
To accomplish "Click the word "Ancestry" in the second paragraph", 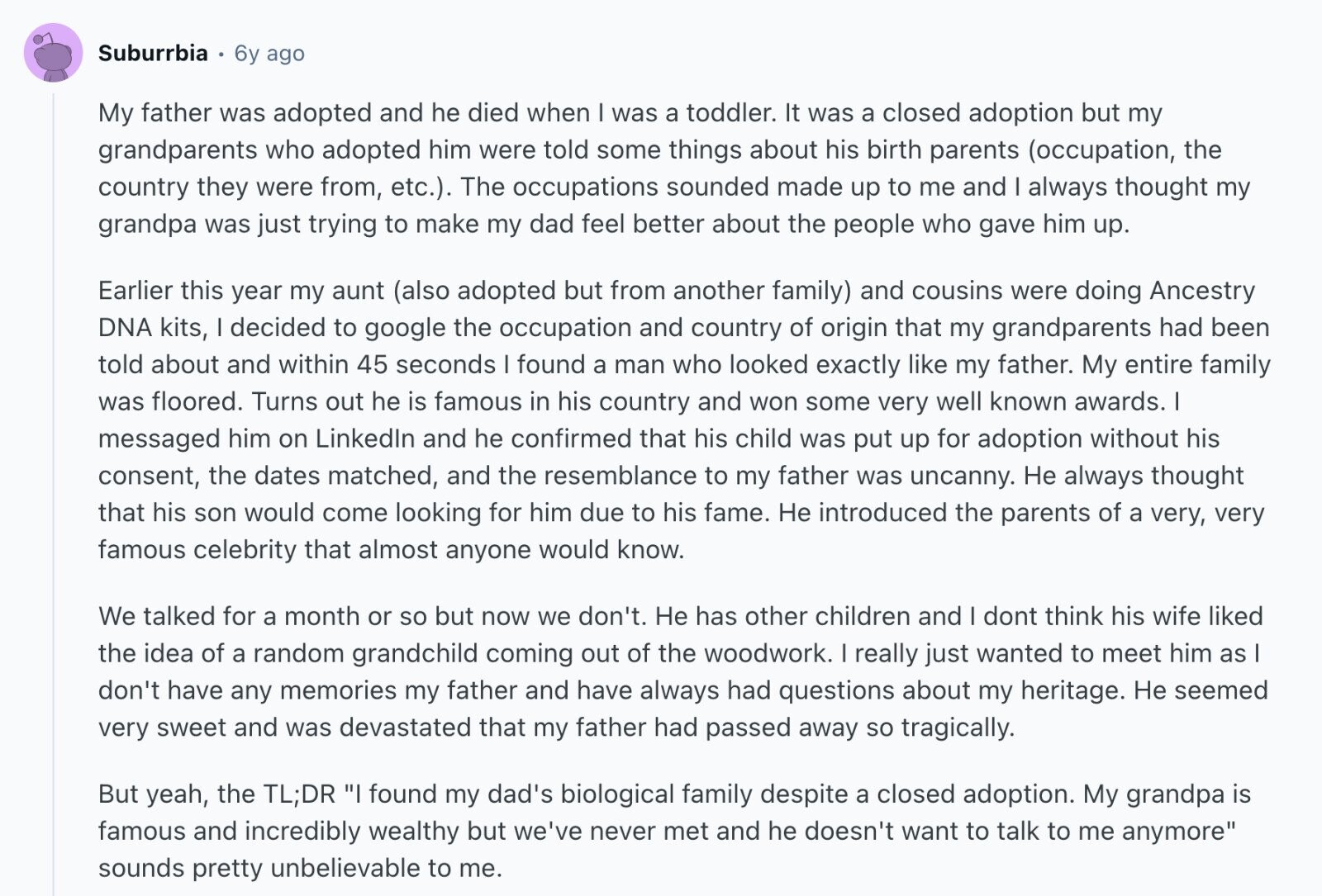I will [x=1201, y=291].
